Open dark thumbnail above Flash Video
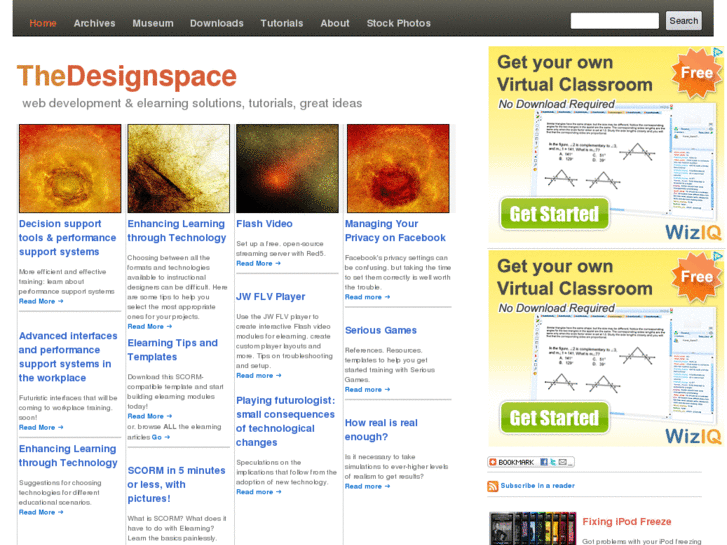 click(287, 168)
